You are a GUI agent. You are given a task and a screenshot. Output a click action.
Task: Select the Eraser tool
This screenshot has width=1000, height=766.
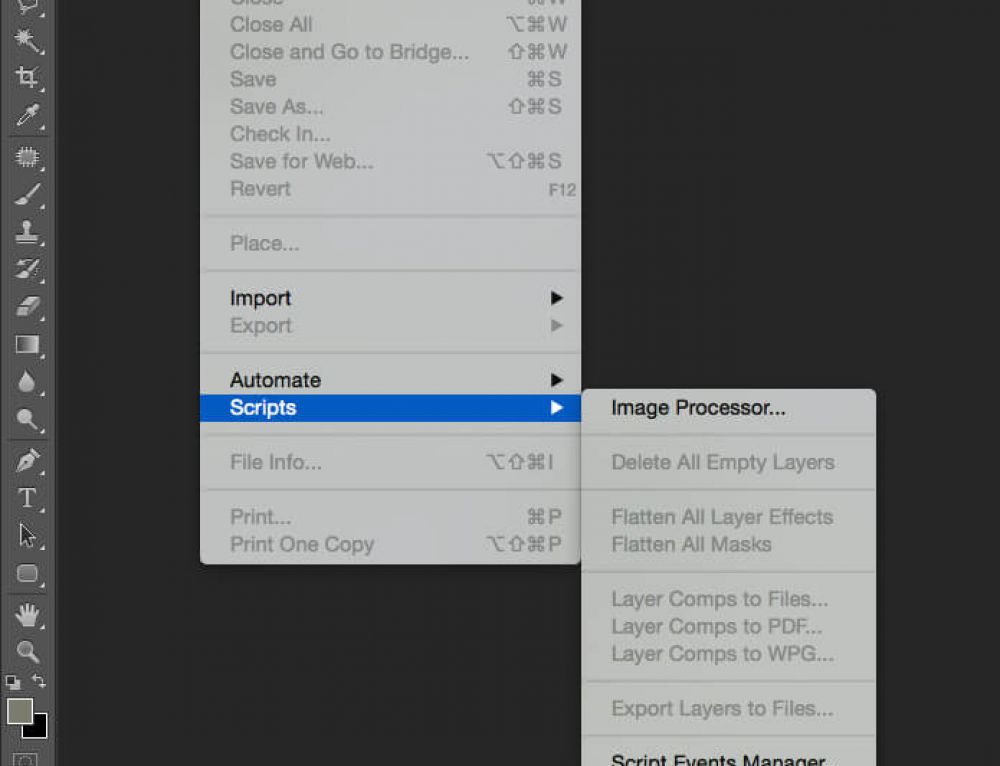(x=26, y=307)
